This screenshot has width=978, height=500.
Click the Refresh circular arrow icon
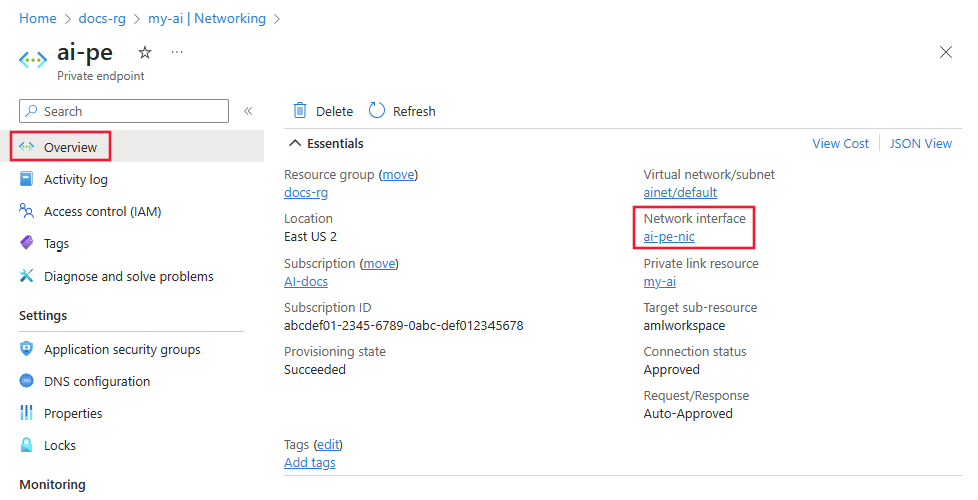tap(377, 111)
